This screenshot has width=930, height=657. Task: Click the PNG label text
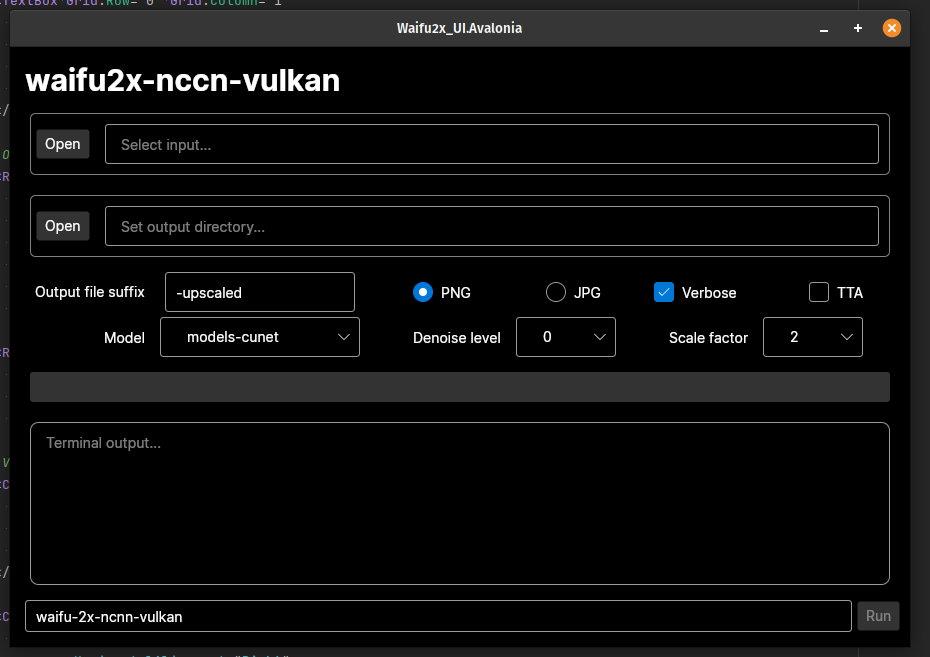(456, 292)
